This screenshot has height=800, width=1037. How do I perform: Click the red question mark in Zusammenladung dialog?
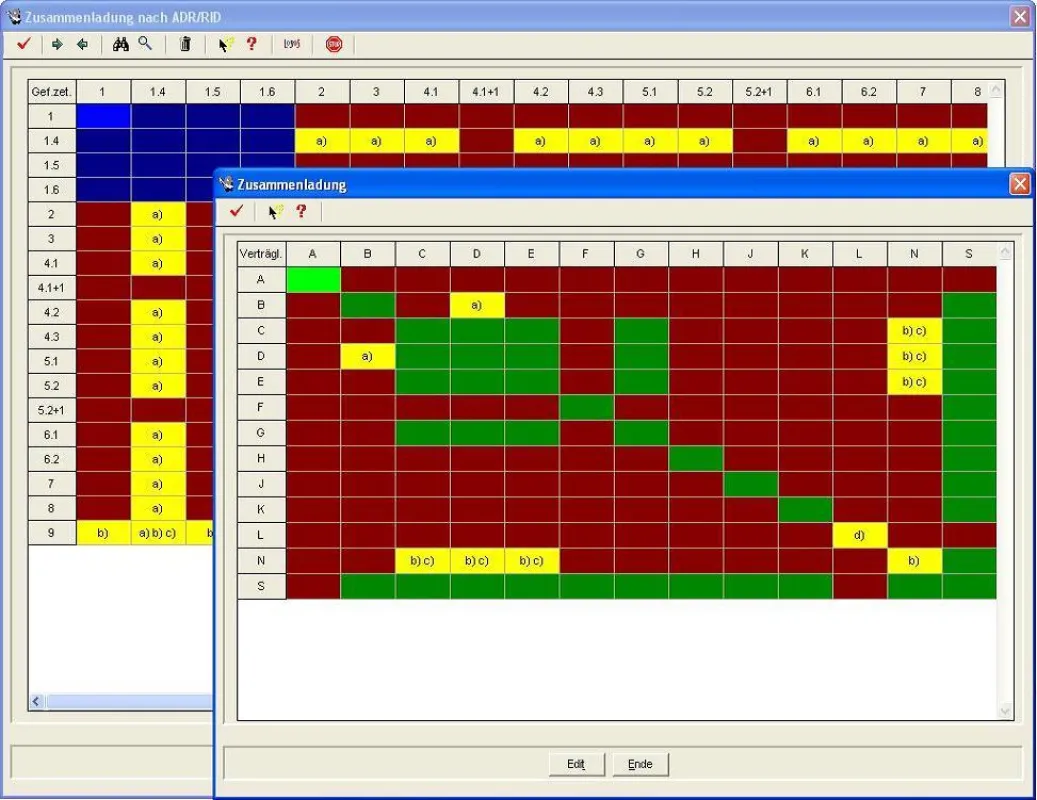pyautogui.click(x=301, y=211)
